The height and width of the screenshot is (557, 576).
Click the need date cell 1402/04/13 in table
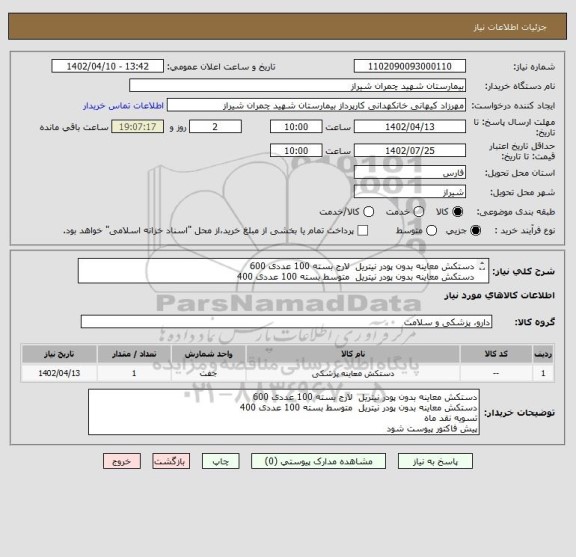[x=59, y=373]
